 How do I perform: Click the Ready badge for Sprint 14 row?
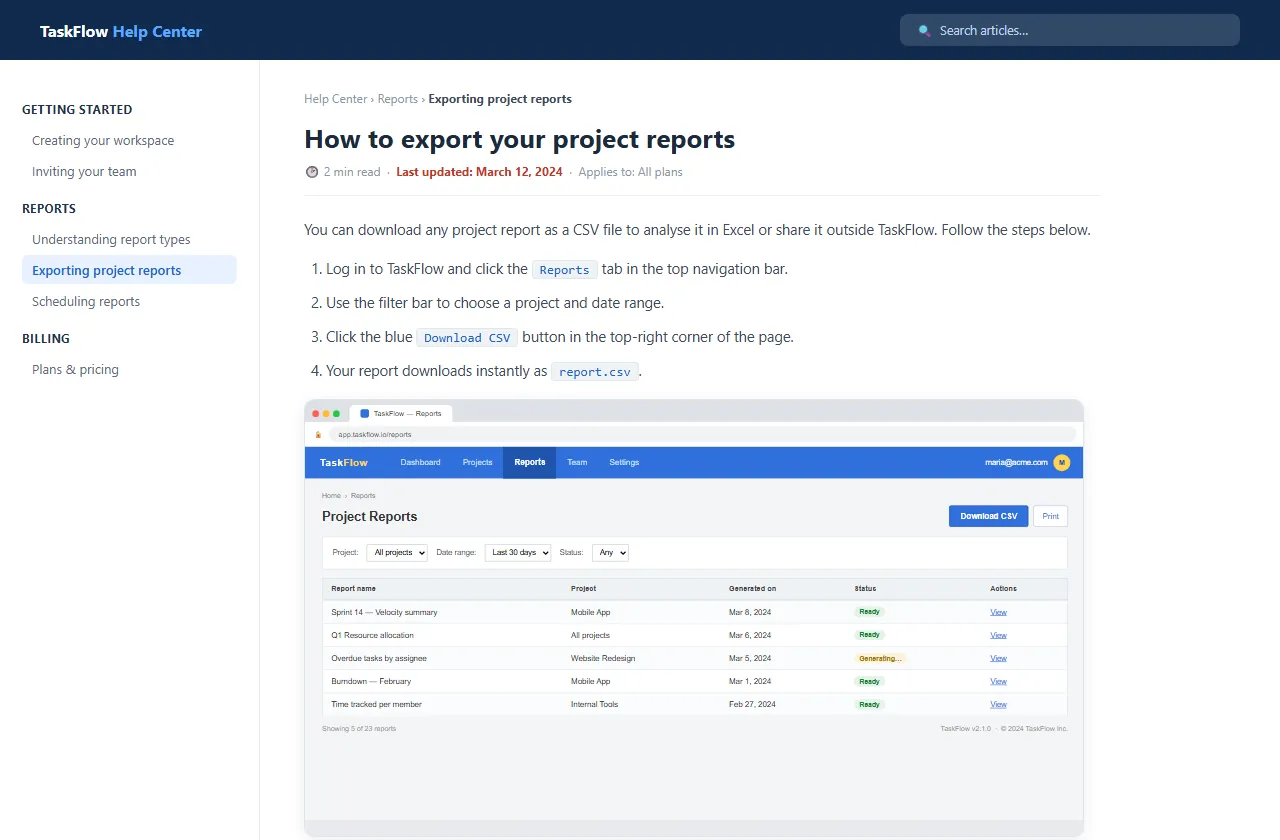pos(869,612)
